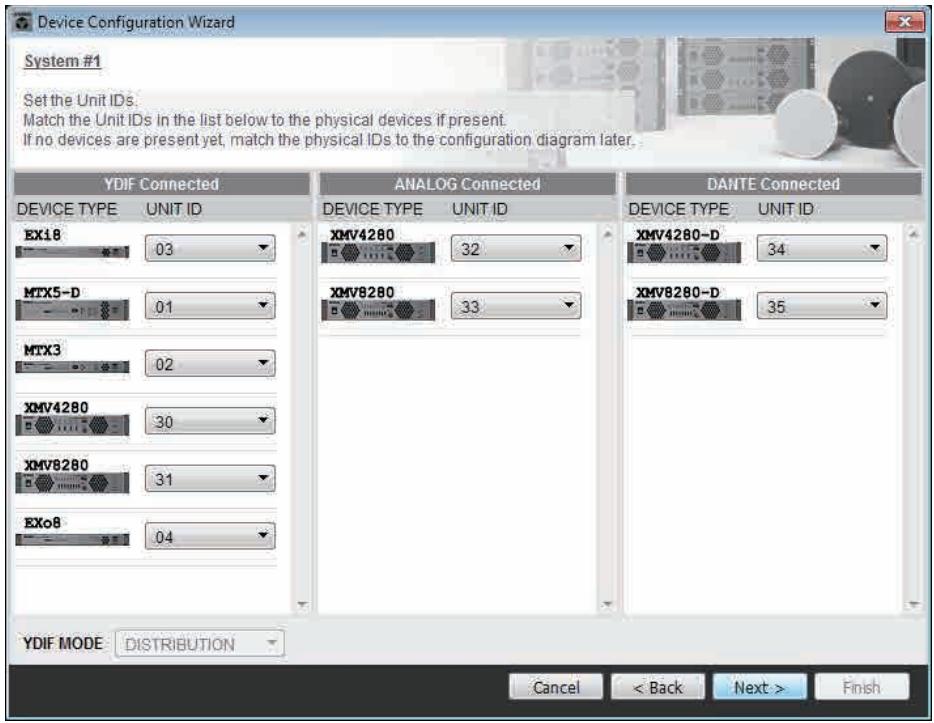Click the up arrow of YDIF list scrollbar
The height and width of the screenshot is (723, 934).
(302, 234)
